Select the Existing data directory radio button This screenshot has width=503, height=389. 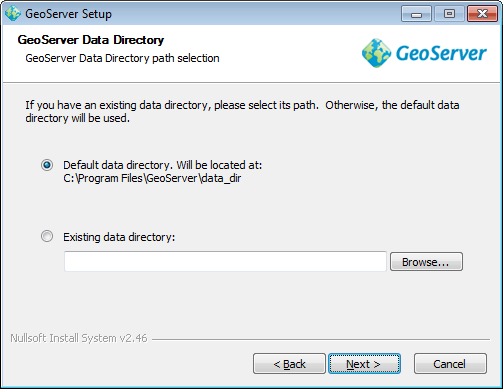(47, 236)
